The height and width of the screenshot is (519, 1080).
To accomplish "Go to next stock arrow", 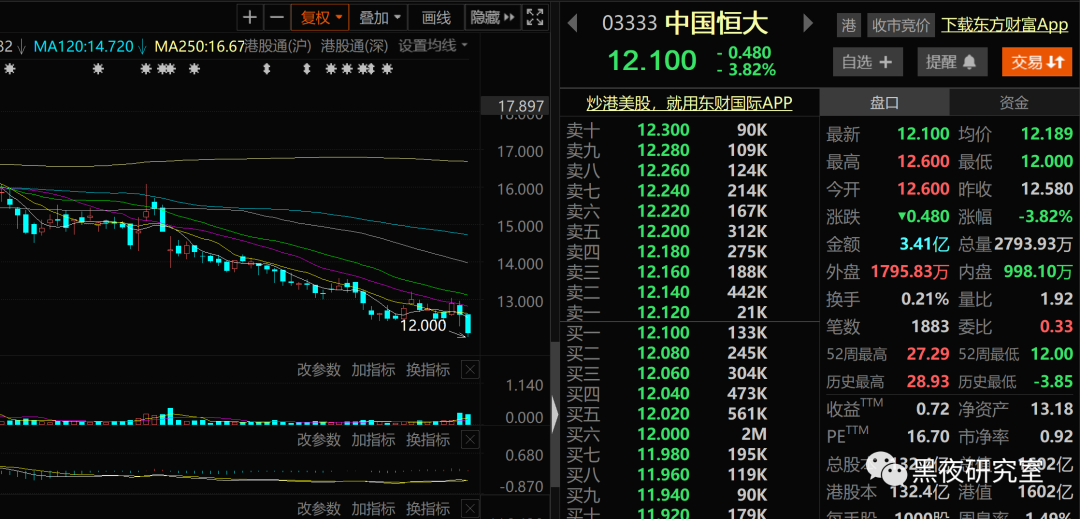I will coord(809,24).
